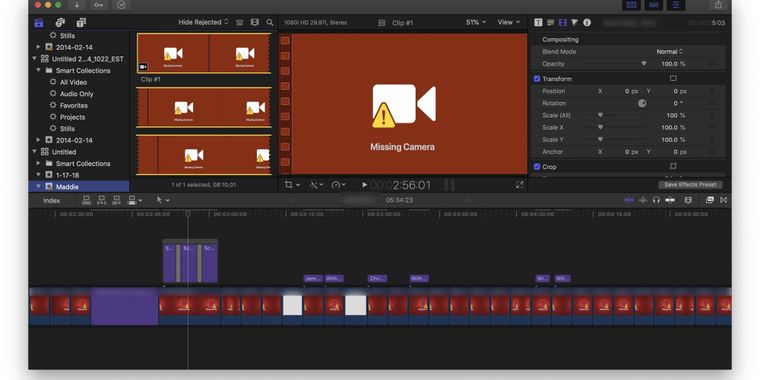Screen dimensions: 760x380
Task: Select the Maddie event in sidebar
Action: tap(79, 187)
